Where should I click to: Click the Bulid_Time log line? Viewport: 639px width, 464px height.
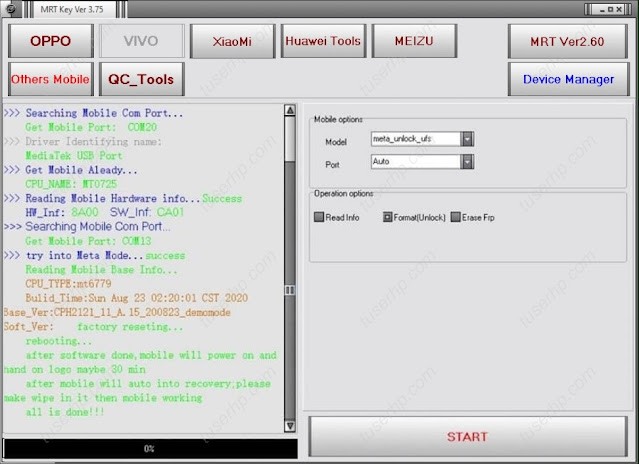tap(137, 298)
